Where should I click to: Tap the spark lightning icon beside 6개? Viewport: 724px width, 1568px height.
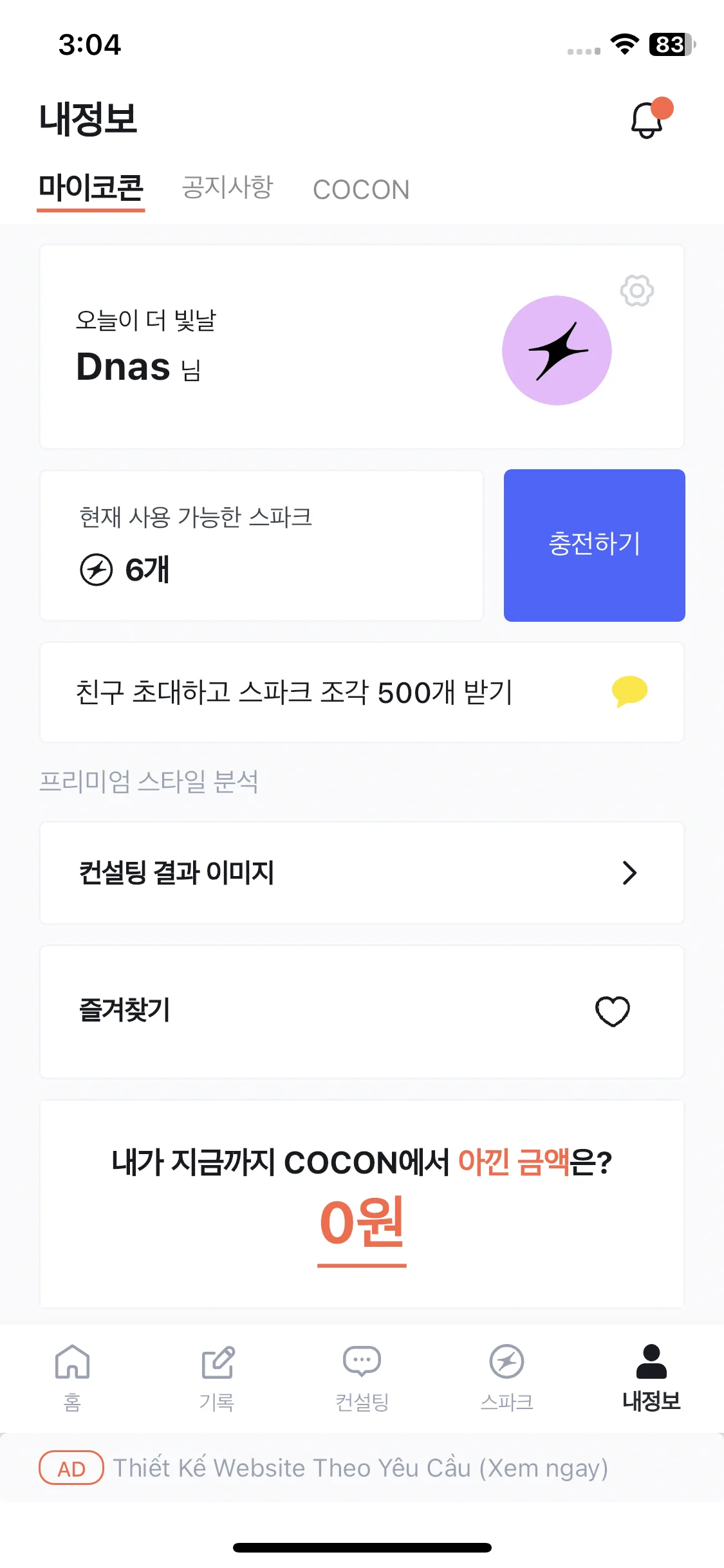click(97, 570)
